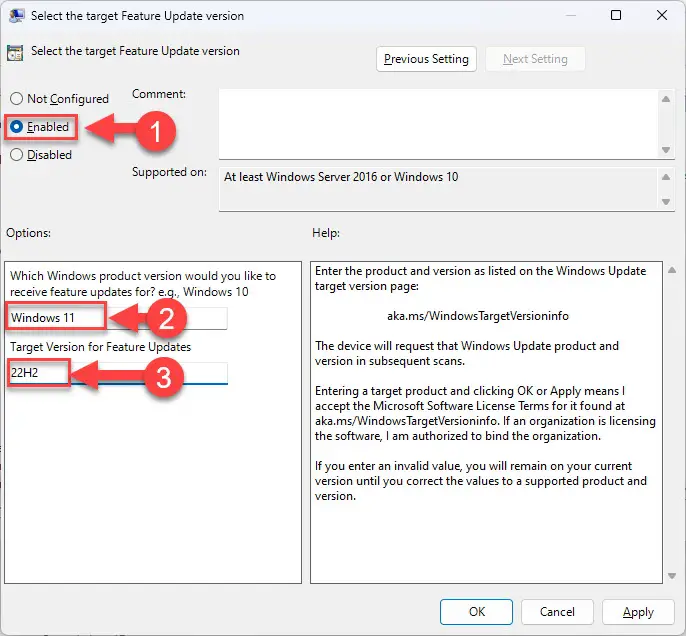Minimize the dialog window

point(570,15)
